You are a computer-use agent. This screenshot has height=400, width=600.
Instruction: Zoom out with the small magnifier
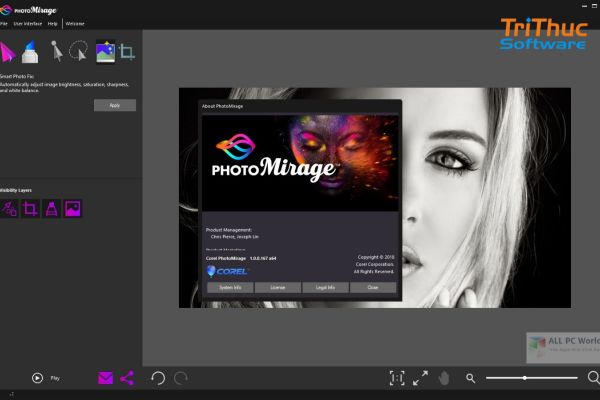[x=471, y=379]
